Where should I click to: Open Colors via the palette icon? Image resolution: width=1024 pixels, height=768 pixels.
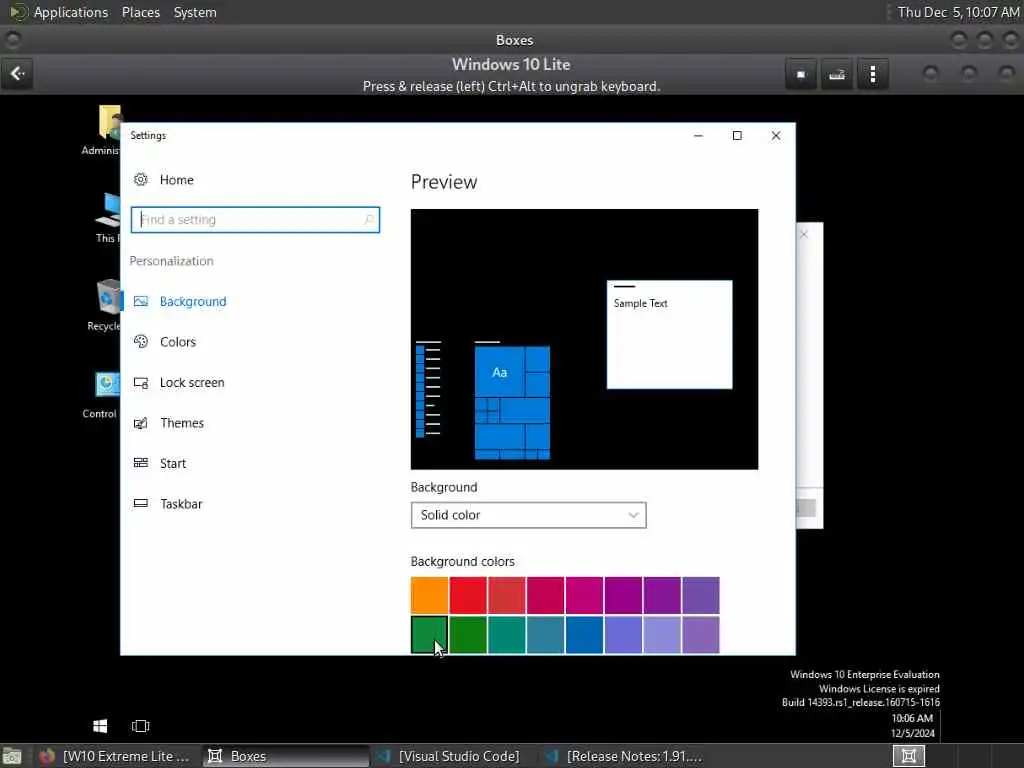click(140, 342)
